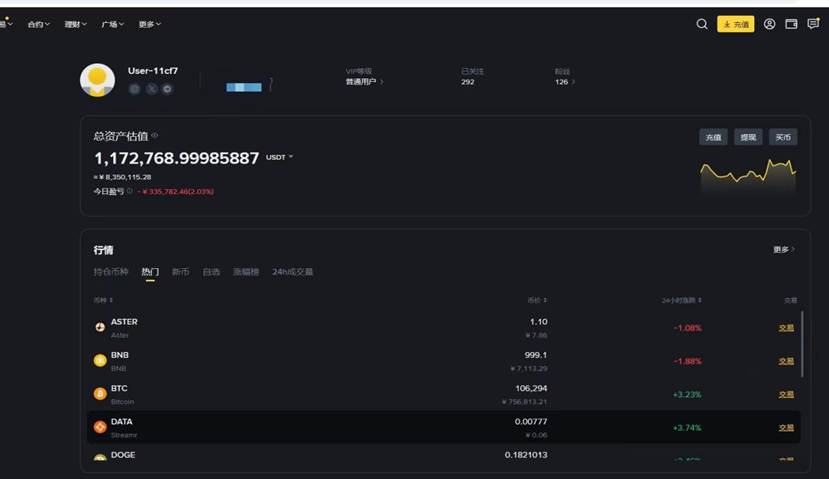829x479 pixels.
Task: Open the messages chat icon
Action: coord(813,24)
